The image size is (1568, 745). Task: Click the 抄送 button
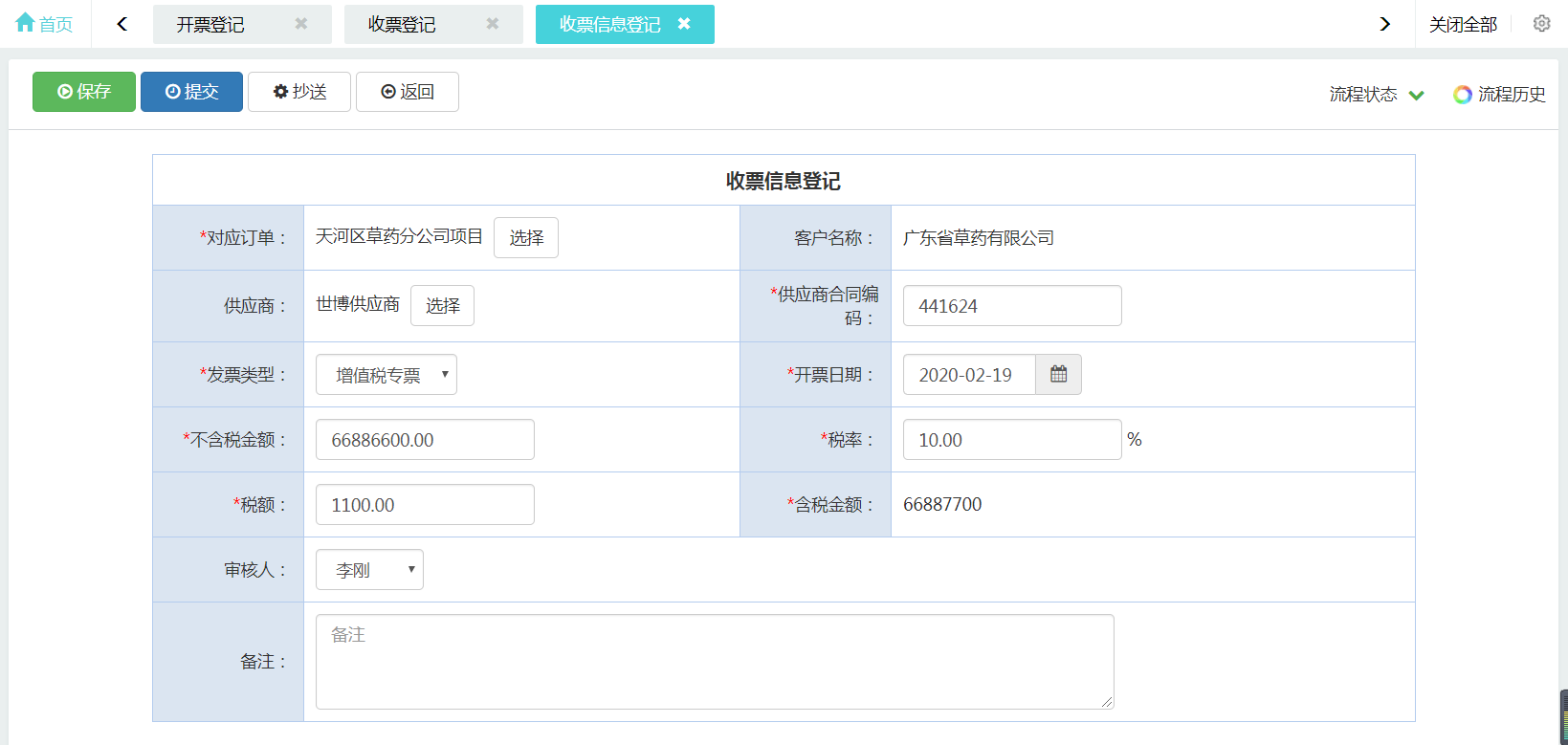299,92
